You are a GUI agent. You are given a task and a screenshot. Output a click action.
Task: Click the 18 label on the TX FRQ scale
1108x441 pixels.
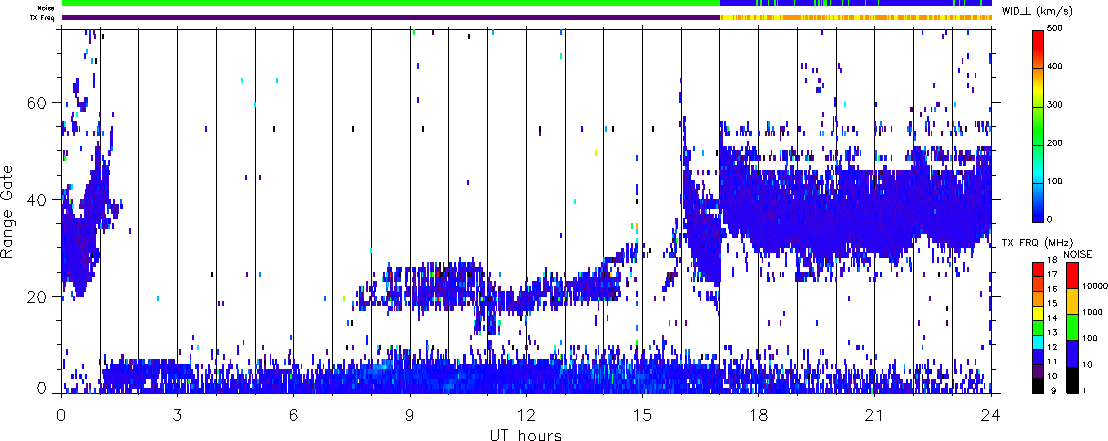pos(1053,260)
